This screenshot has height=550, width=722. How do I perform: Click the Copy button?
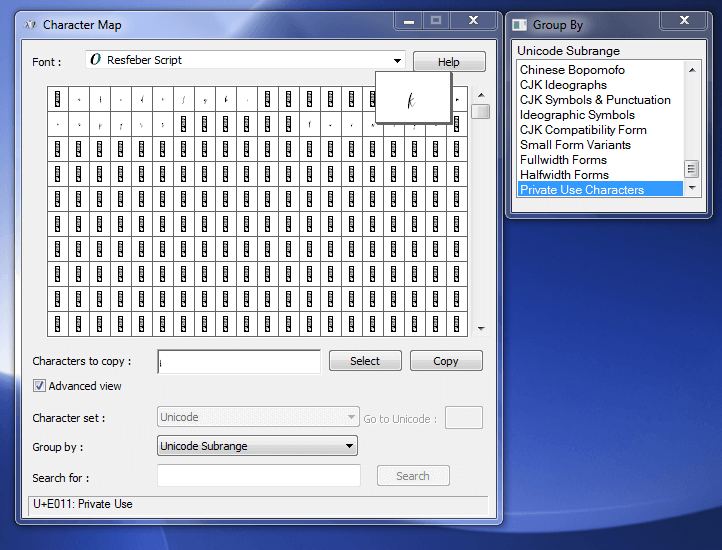446,361
